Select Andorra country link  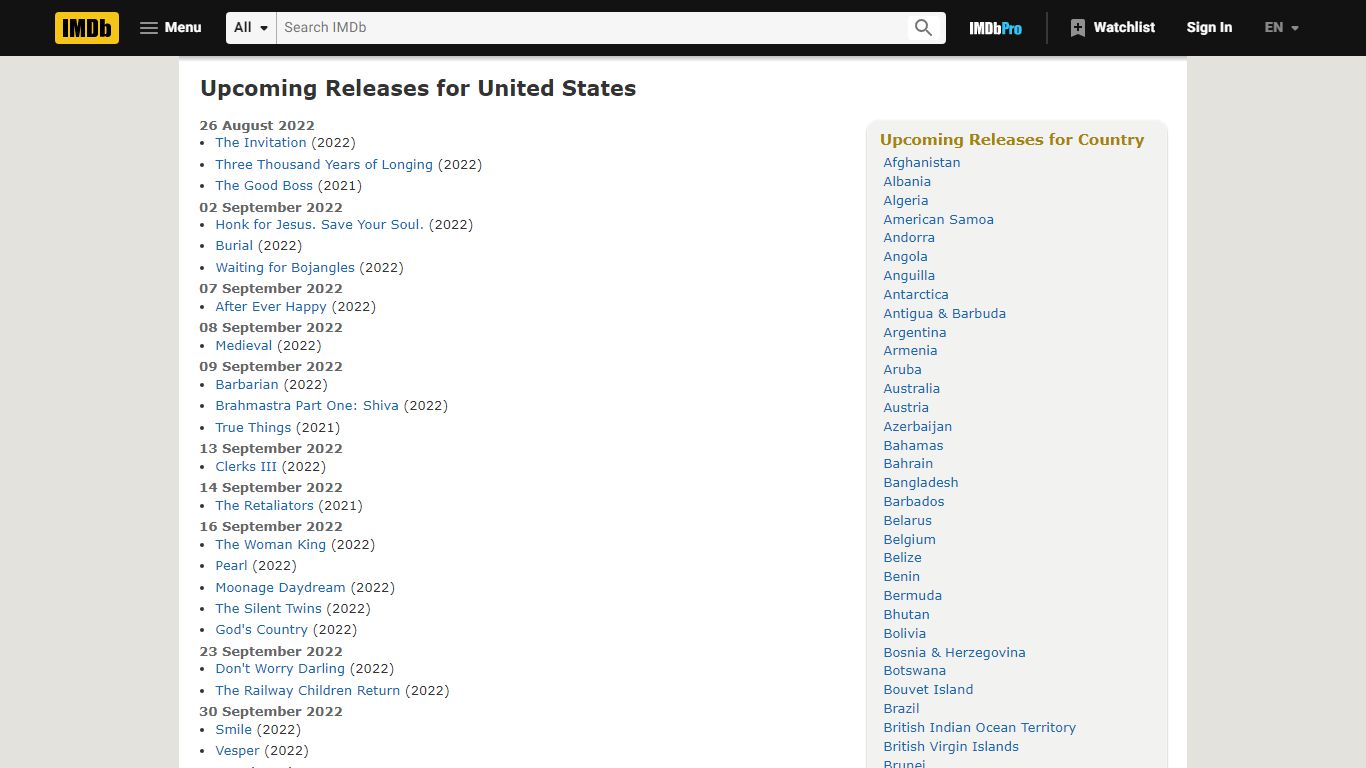tap(909, 238)
